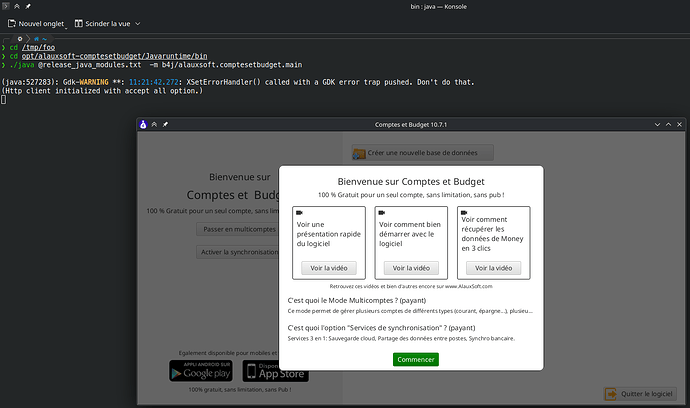Click keep-above arrows in Comptes et Budget titlebar
The height and width of the screenshot is (408, 690).
click(x=154, y=125)
